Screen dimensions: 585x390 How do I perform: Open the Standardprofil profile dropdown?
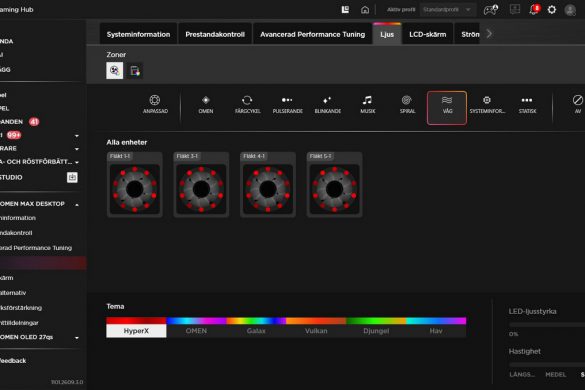click(x=448, y=10)
